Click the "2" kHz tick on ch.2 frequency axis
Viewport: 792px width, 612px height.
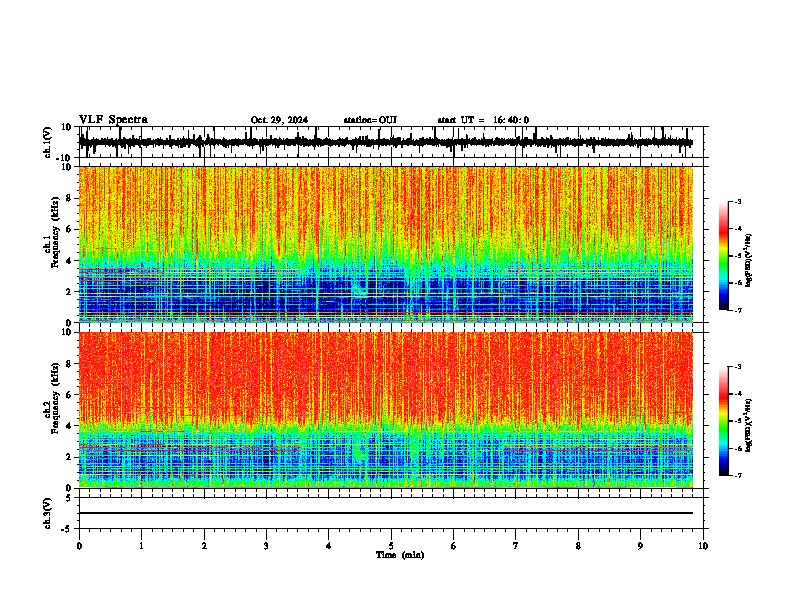69,457
